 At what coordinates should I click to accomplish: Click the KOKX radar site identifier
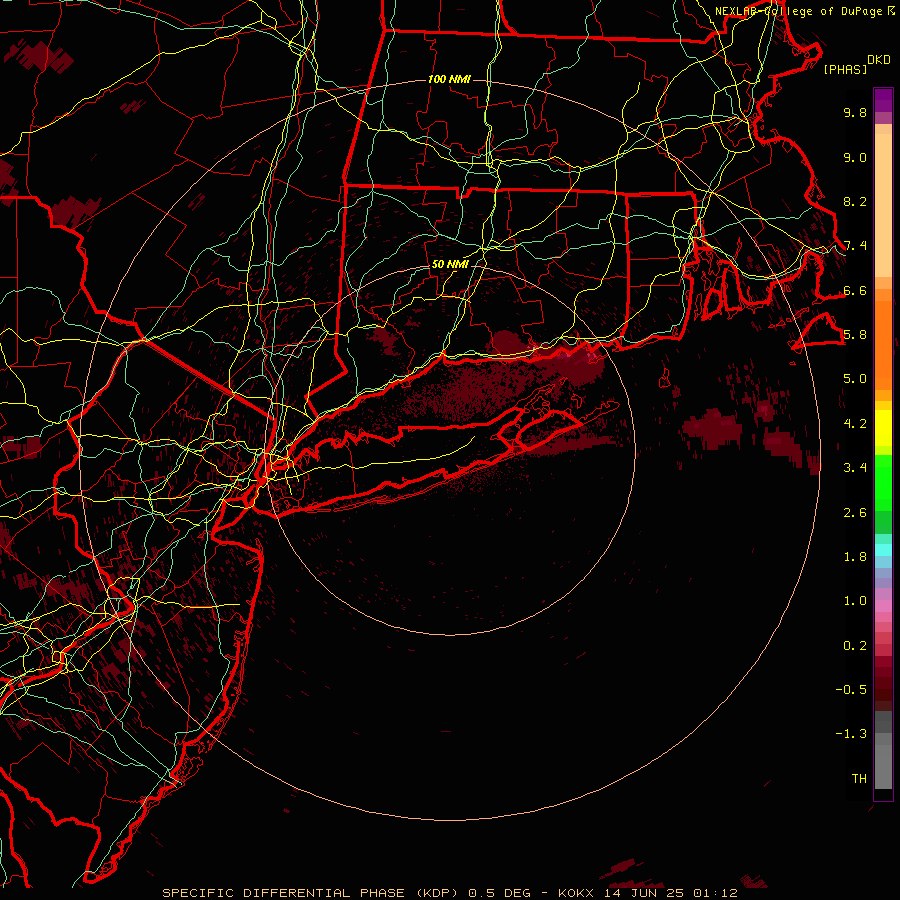pos(577,893)
